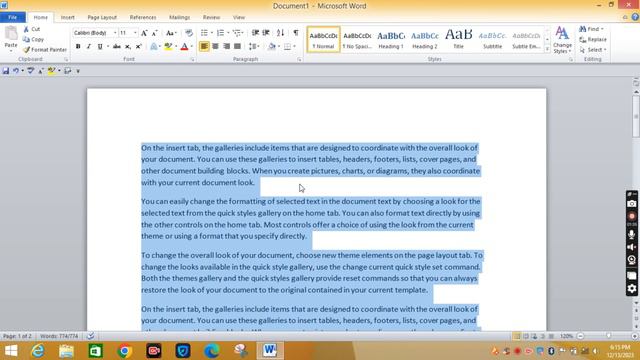
Task: Apply strikethrough to the text
Action: pyautogui.click(x=117, y=47)
